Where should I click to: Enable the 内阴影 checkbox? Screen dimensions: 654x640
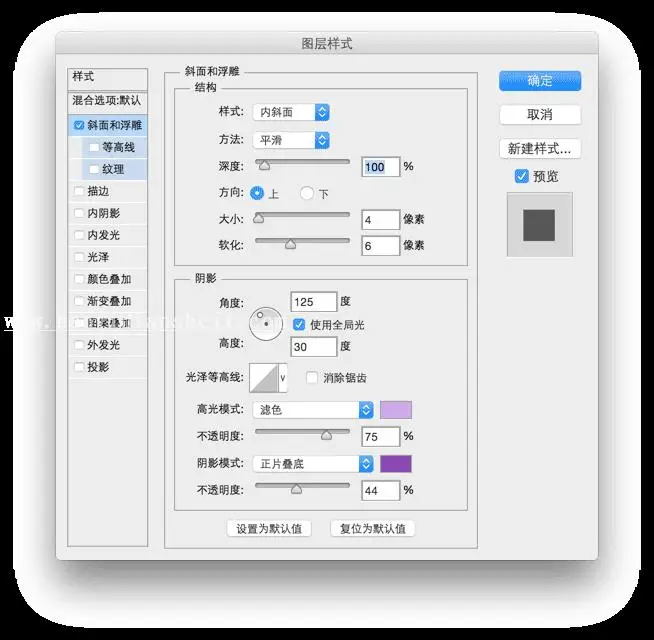[79, 213]
